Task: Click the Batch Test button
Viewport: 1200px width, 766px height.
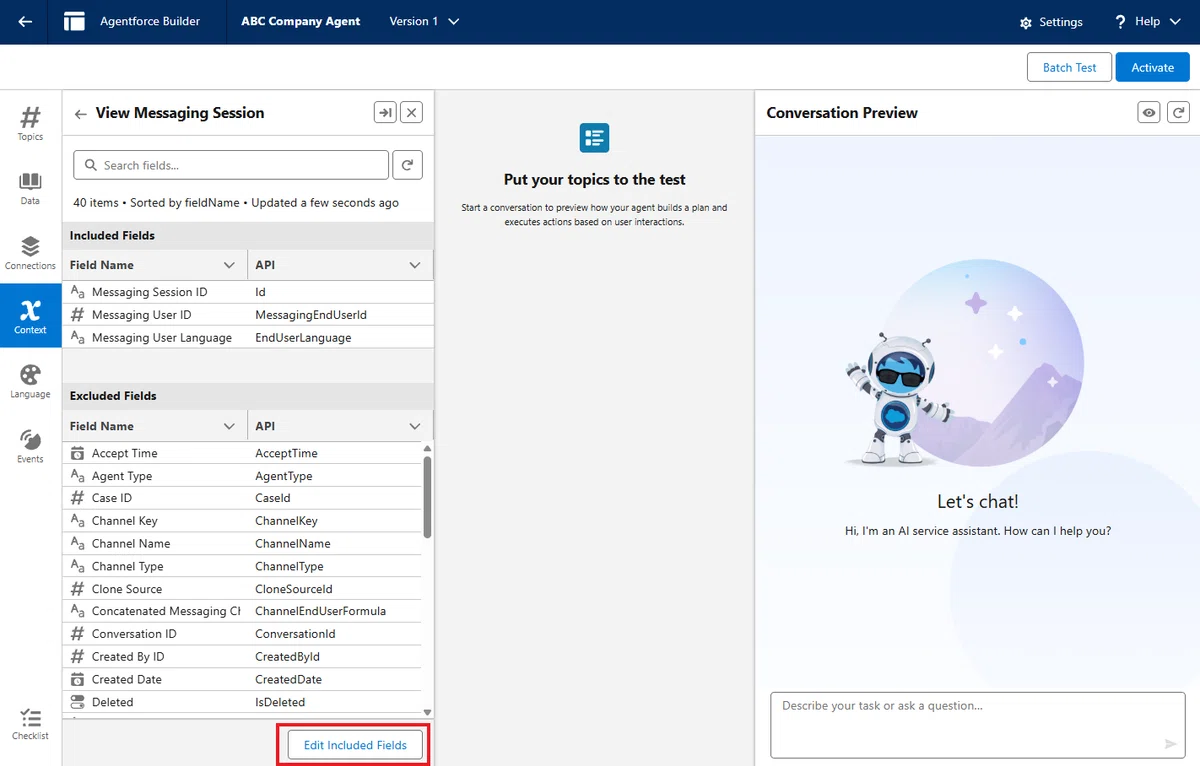Action: [1069, 67]
